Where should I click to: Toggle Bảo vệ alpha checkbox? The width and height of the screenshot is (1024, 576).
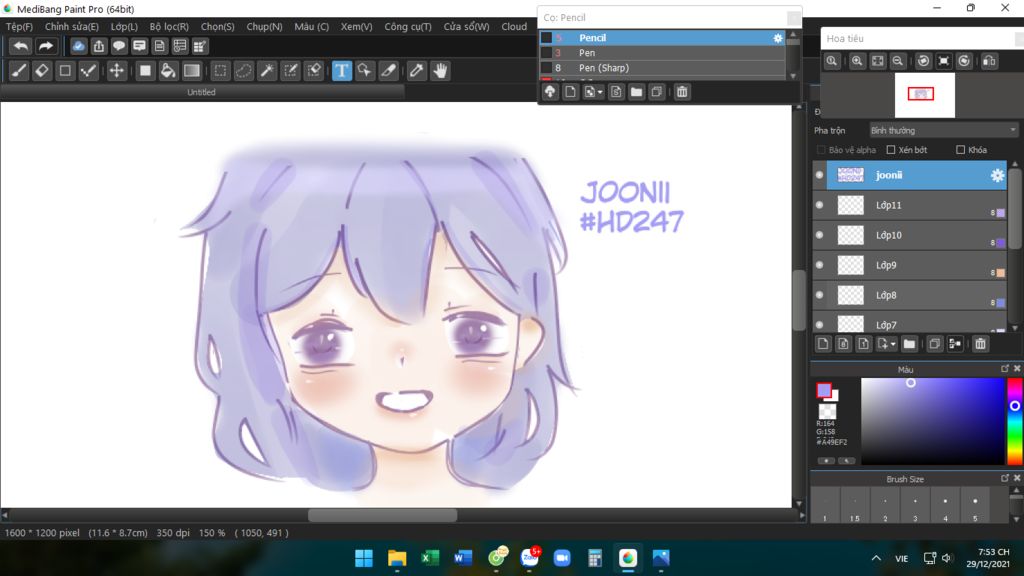tap(822, 150)
